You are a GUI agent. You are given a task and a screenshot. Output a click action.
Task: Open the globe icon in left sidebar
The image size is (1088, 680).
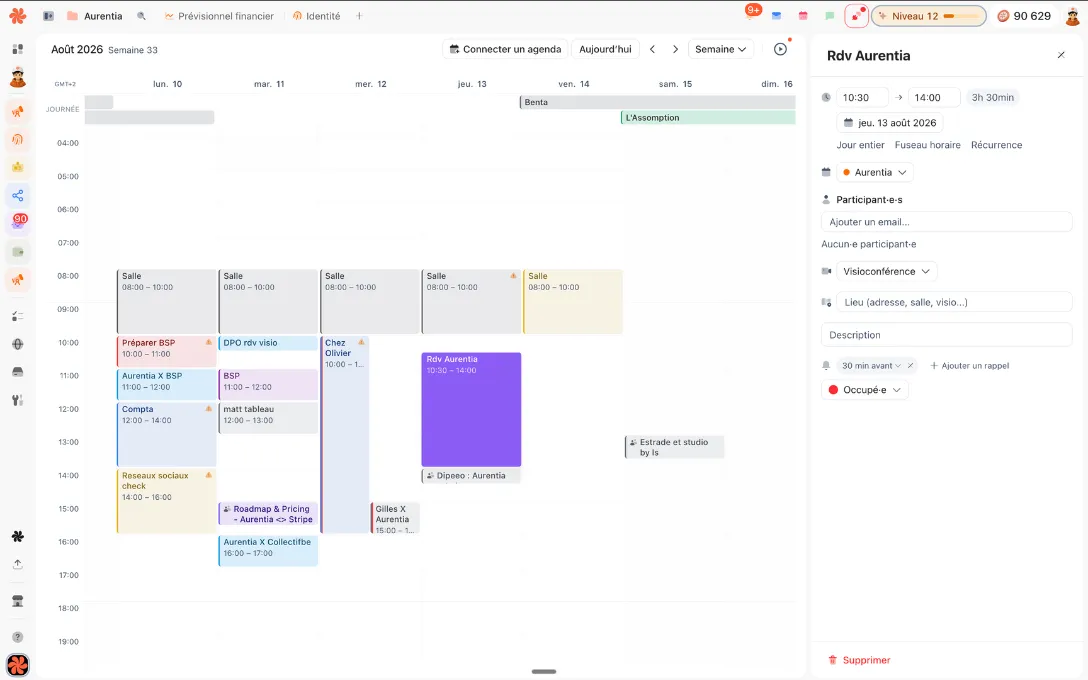pos(18,344)
